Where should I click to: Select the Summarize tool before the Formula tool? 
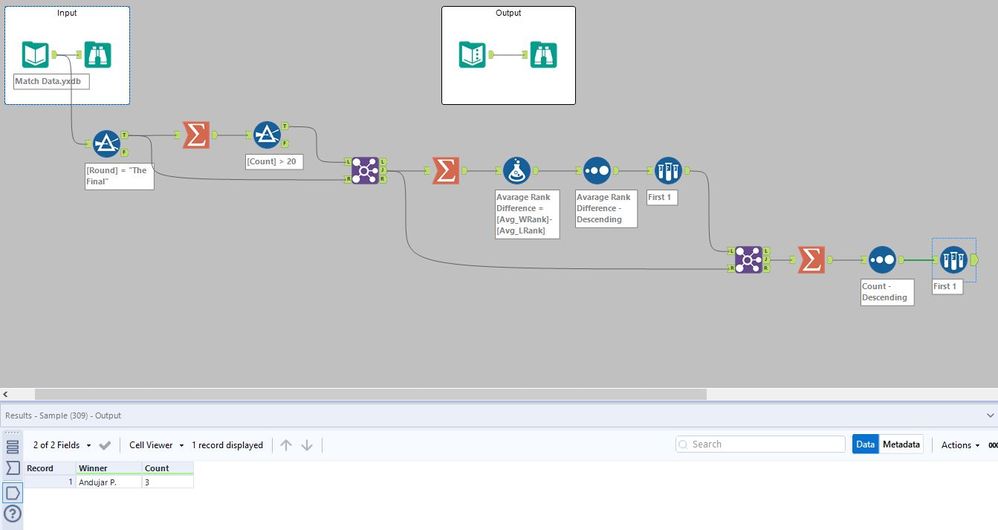point(446,171)
